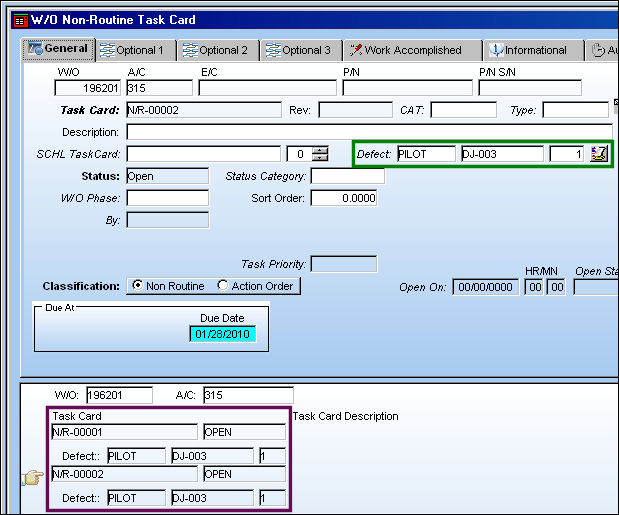The image size is (619, 515).
Task: Open the defect report icon beside Defect fields
Action: pos(598,154)
